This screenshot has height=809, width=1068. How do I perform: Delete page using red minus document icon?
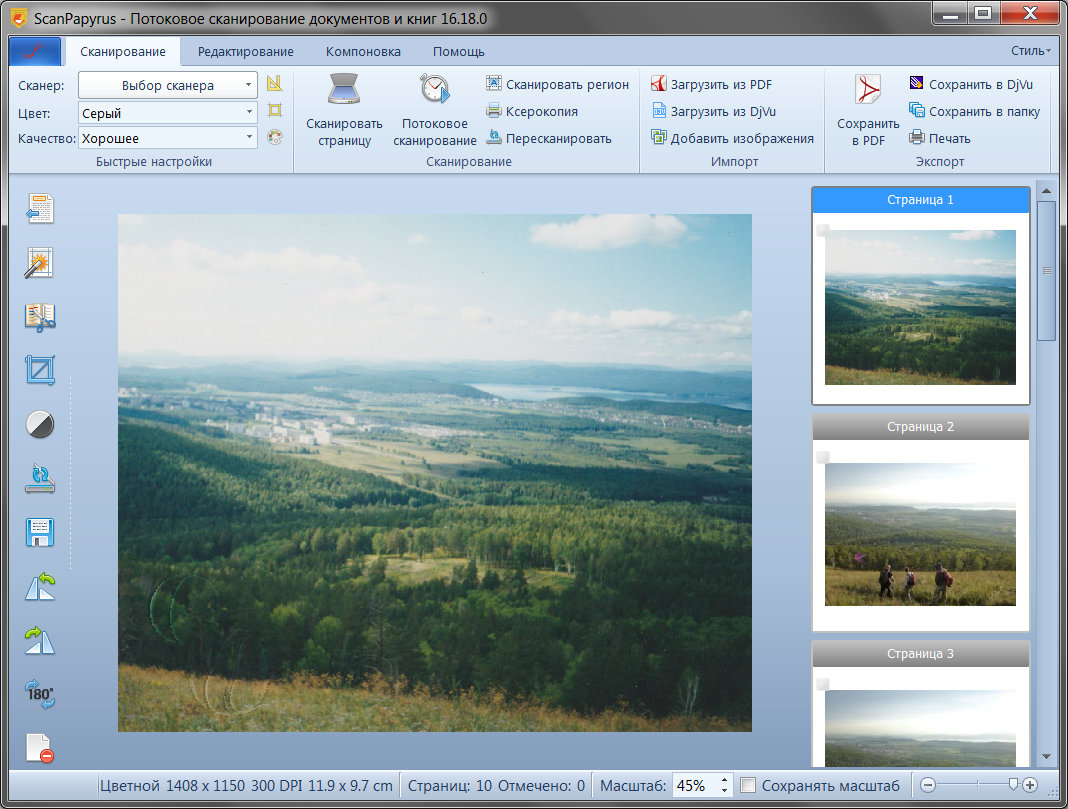[x=40, y=748]
